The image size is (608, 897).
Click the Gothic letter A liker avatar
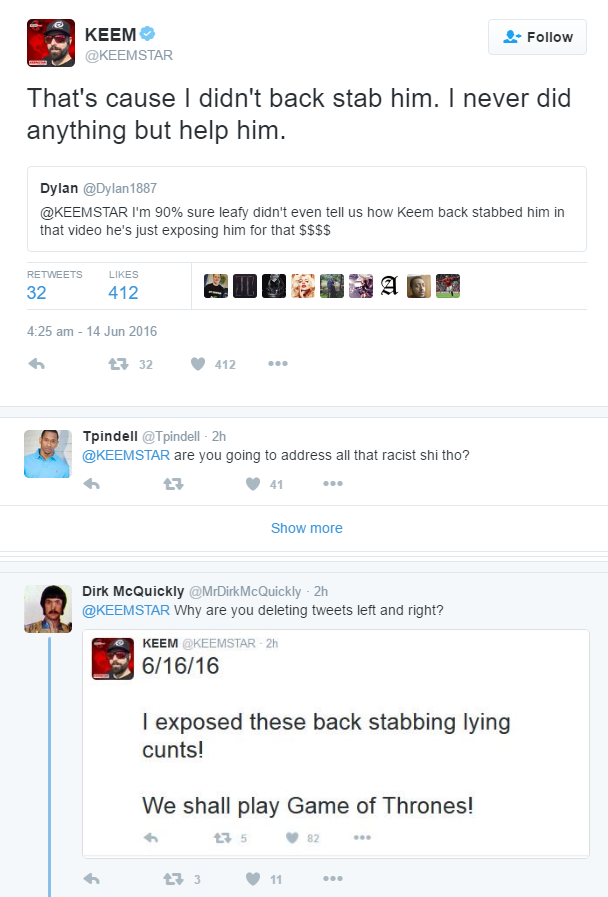pyautogui.click(x=390, y=286)
